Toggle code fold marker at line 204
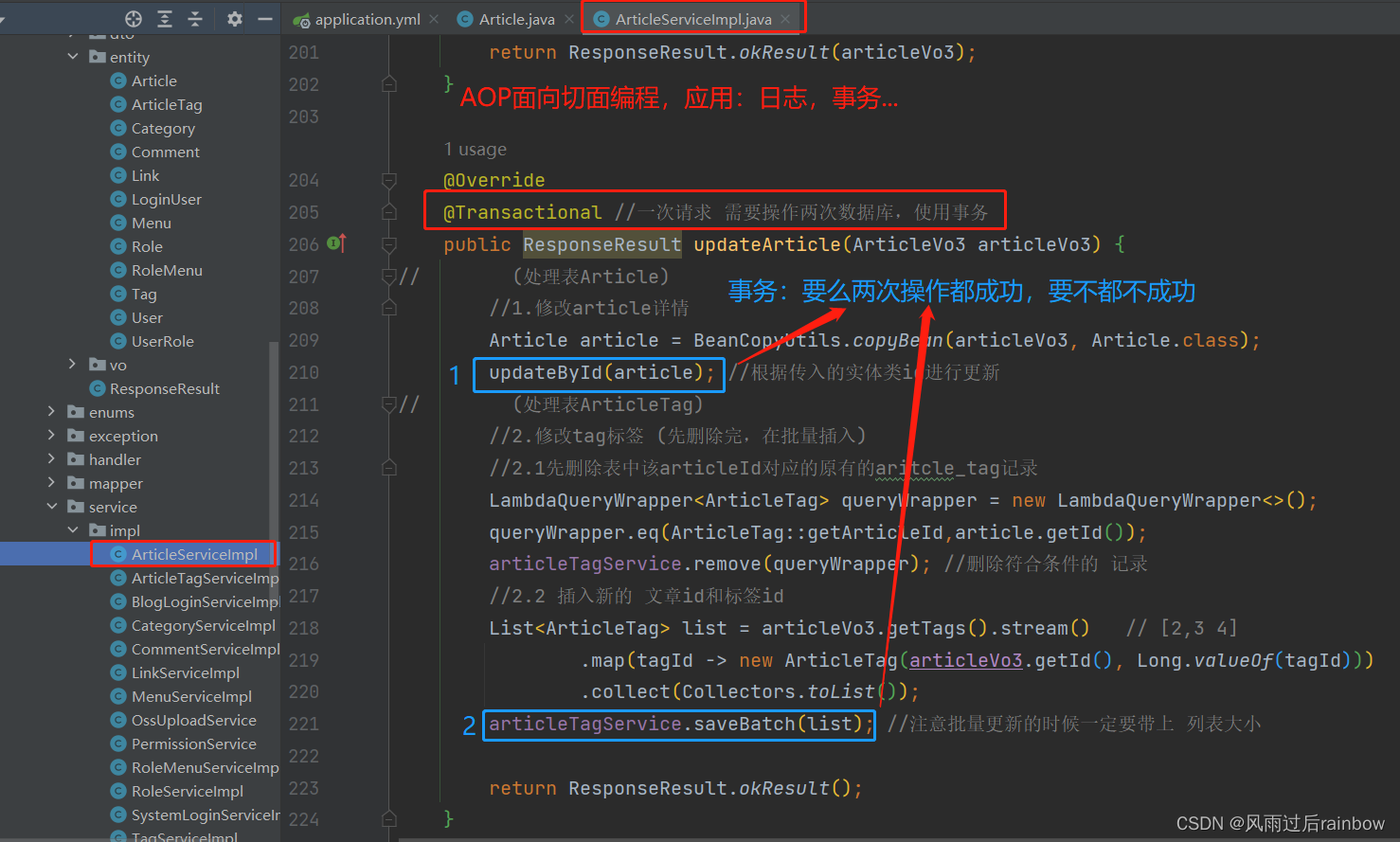Image resolution: width=1400 pixels, height=842 pixels. tap(388, 180)
